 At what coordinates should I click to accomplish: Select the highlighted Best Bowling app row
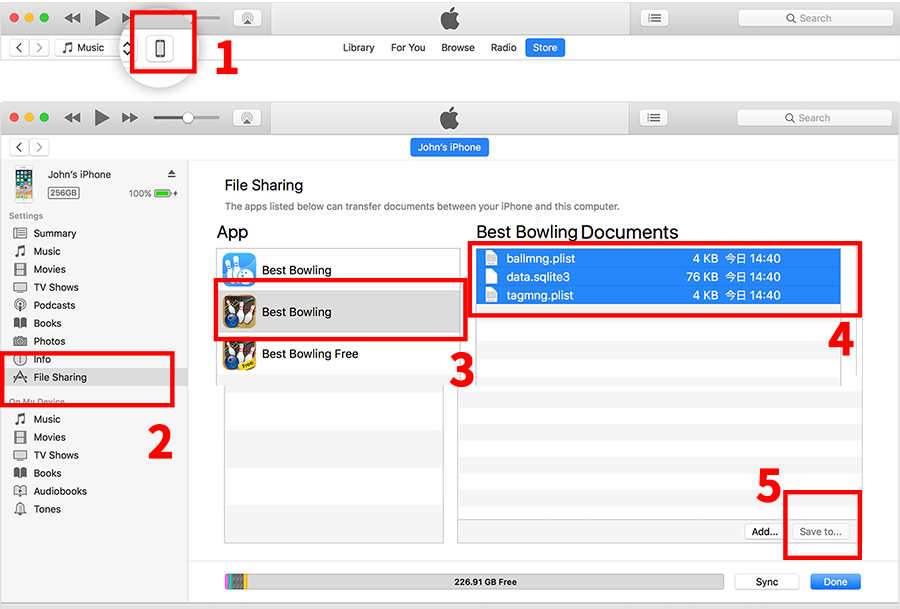pyautogui.click(x=339, y=312)
